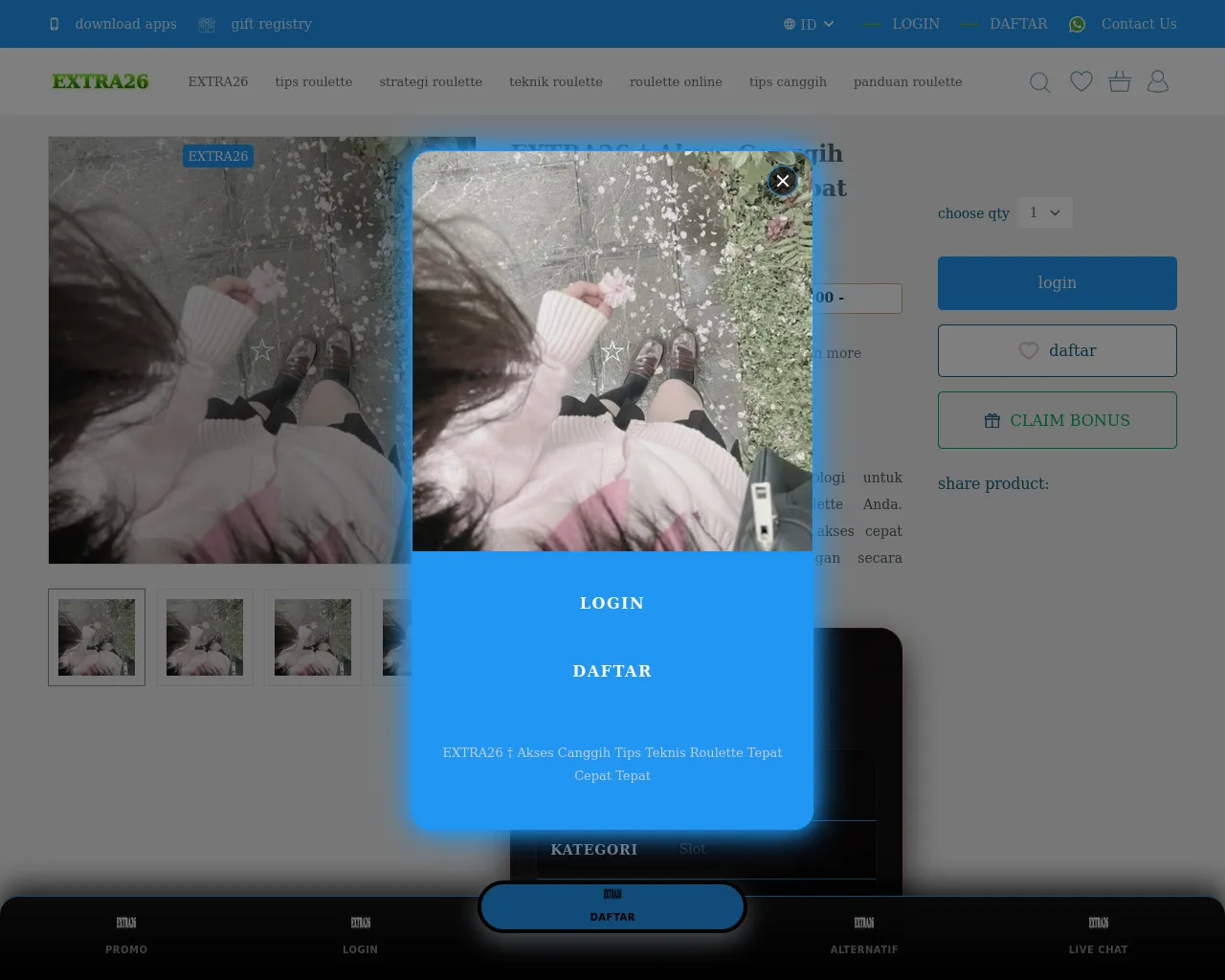
Task: Click LOGIN in the blue popup
Action: 612,603
